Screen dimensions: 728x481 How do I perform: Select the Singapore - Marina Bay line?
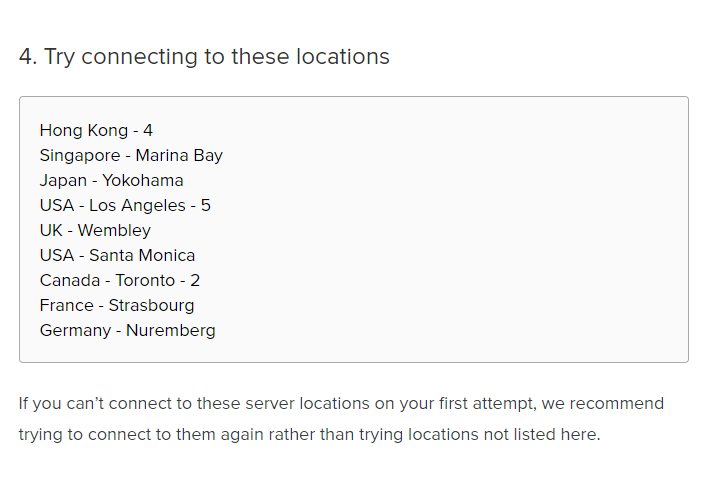131,156
